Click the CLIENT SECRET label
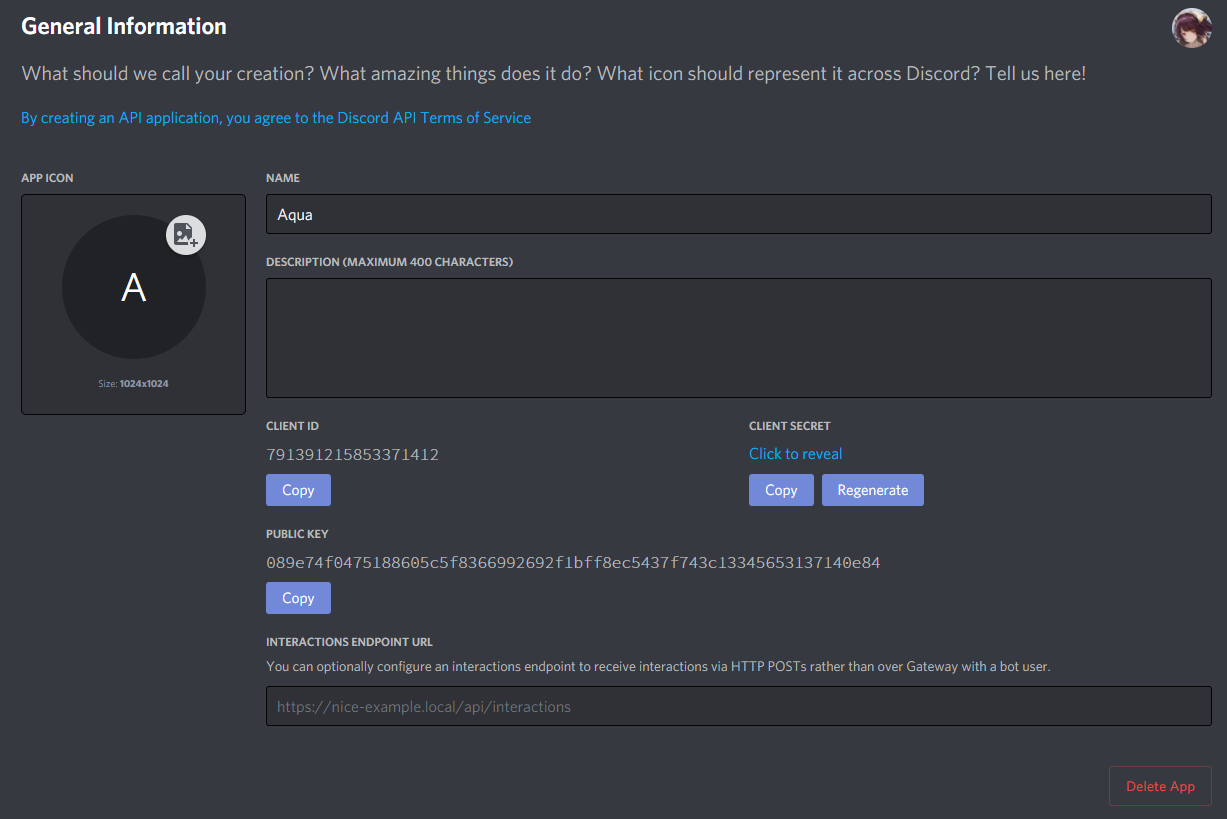 pyautogui.click(x=789, y=426)
